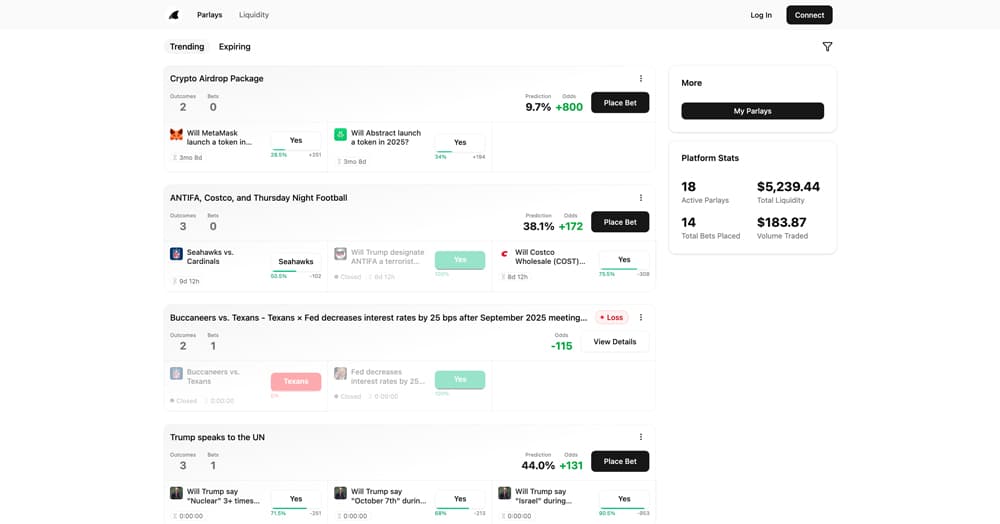Viewport: 1000px width, 524px height.
Task: Click Seahawks vs. Cardinals market text
Action: [210, 257]
